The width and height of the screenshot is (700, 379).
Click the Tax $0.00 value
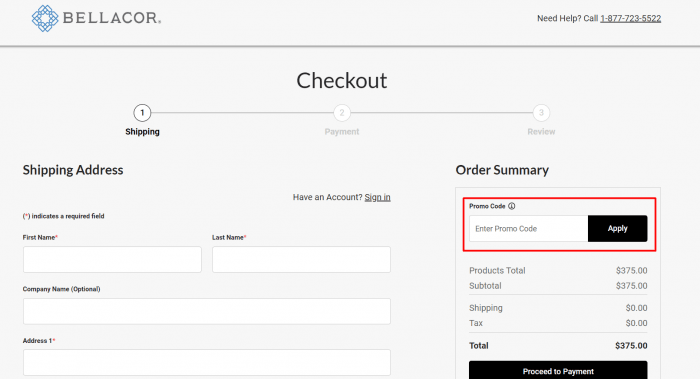tap(636, 323)
